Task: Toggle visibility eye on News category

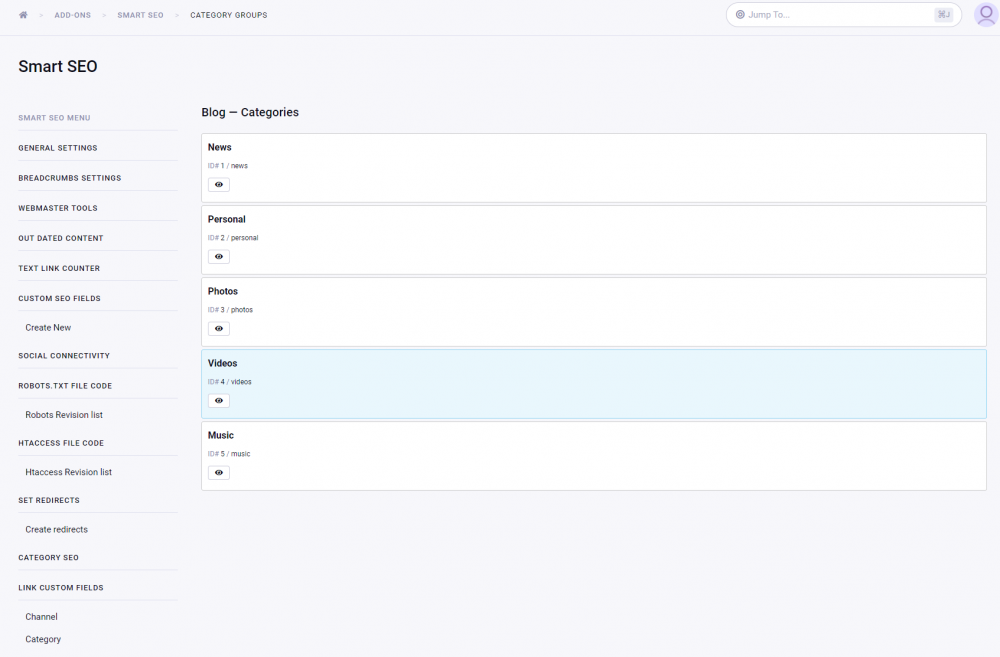Action: click(218, 184)
